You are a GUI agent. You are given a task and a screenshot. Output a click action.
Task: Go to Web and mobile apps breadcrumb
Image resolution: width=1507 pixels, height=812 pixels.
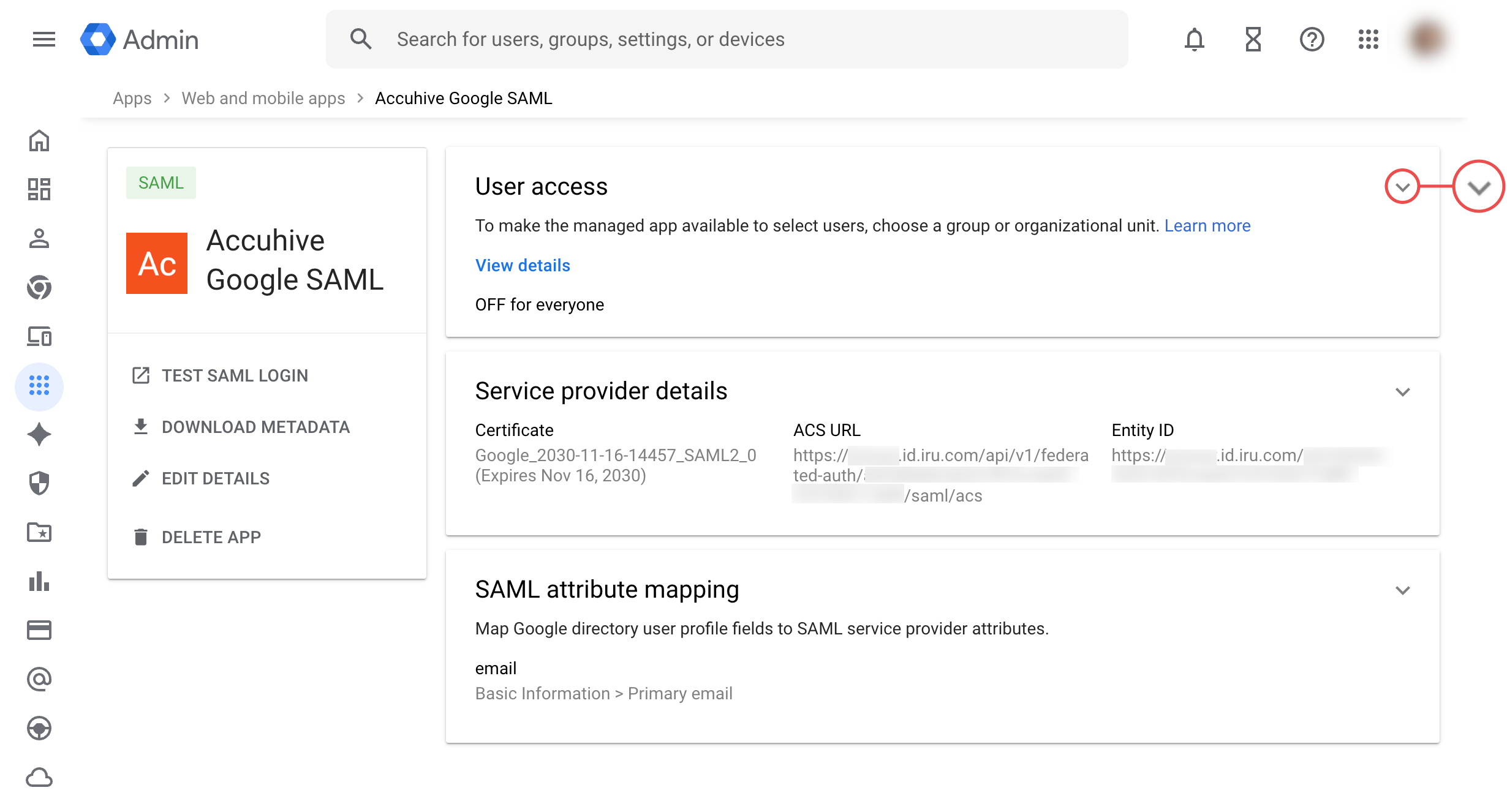click(x=263, y=98)
